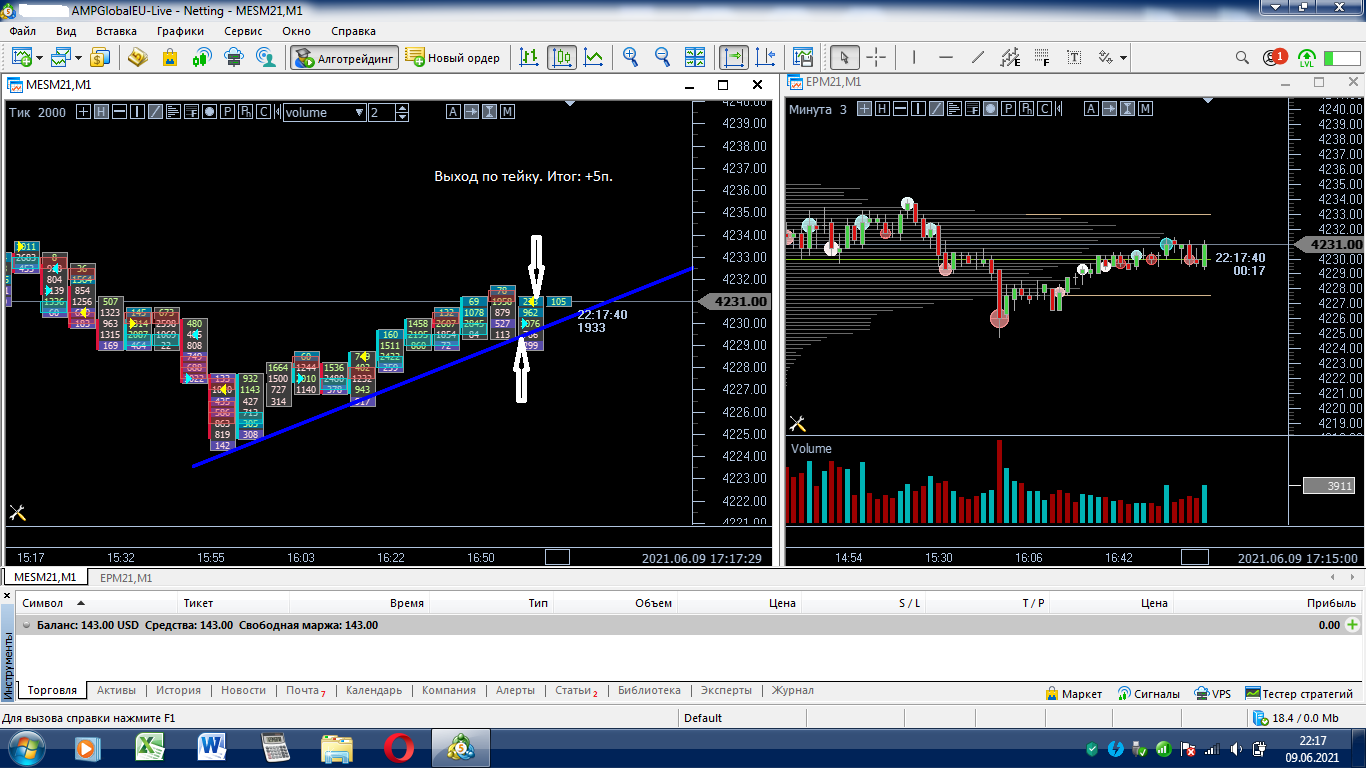This screenshot has width=1366, height=768.
Task: Select the crosshair tool
Action: coord(877,57)
